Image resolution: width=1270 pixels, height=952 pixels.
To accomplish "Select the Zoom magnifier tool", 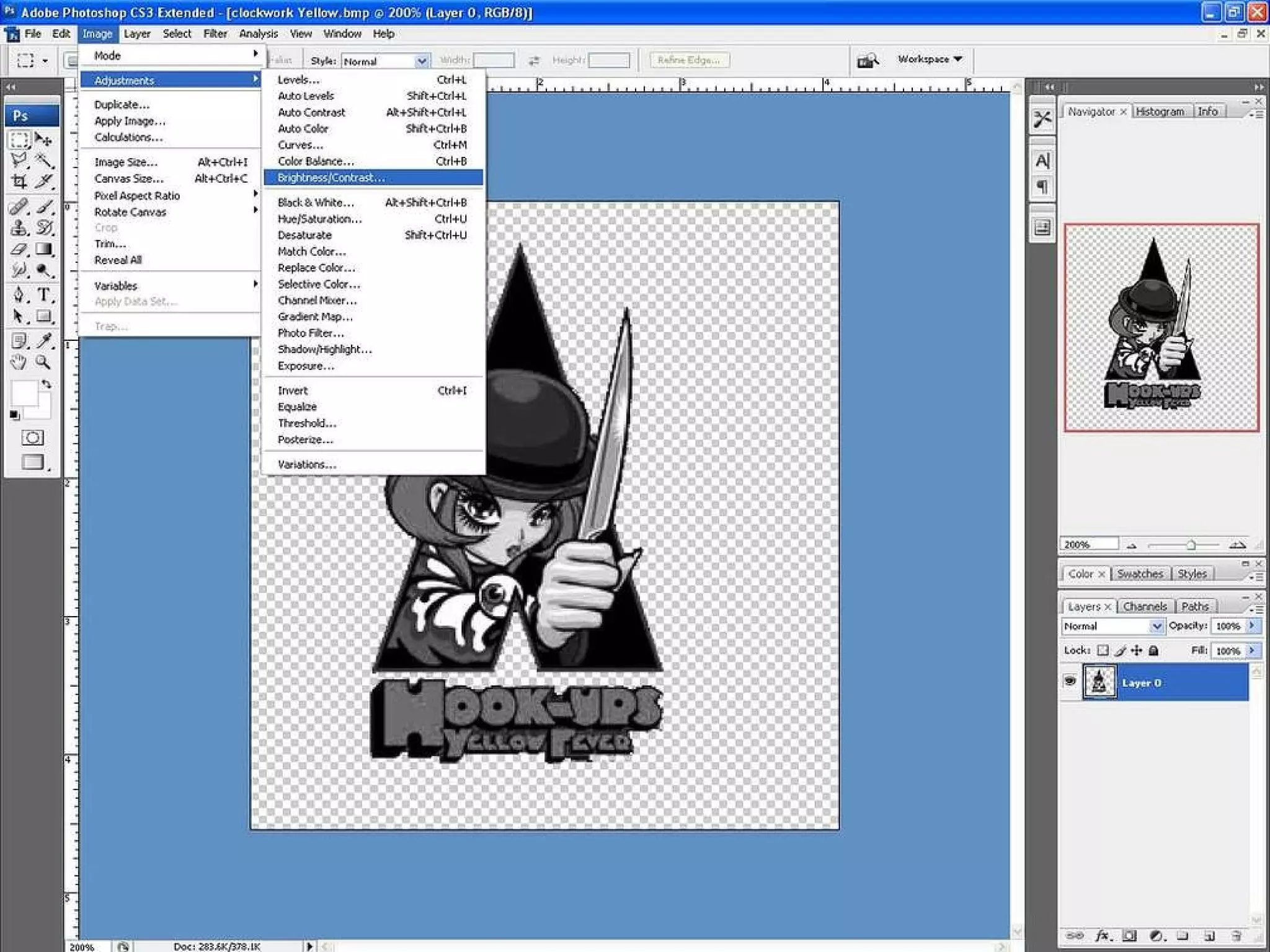I will 43,362.
